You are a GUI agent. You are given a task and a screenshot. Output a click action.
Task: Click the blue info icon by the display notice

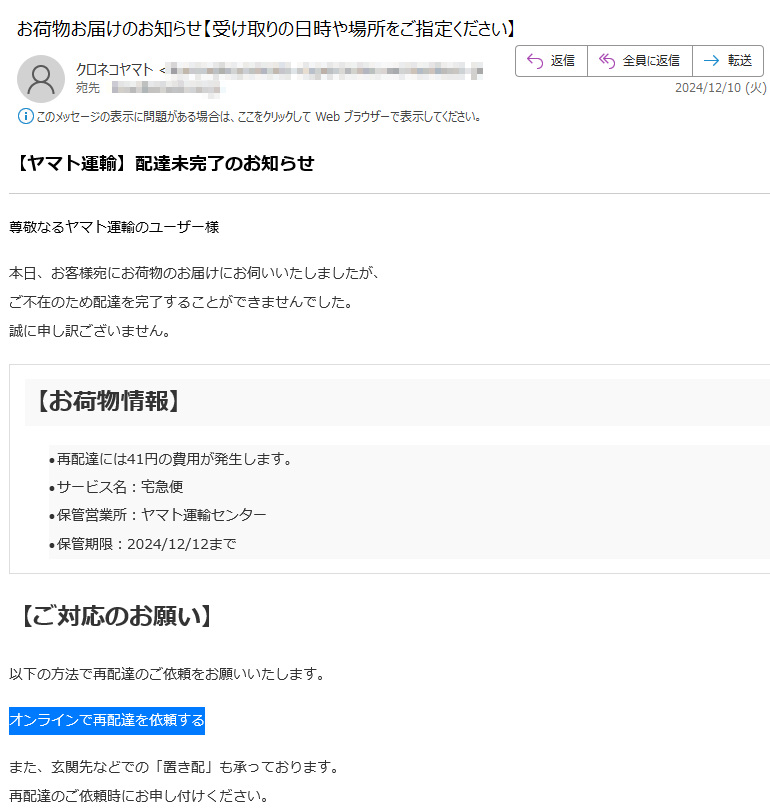click(x=25, y=116)
